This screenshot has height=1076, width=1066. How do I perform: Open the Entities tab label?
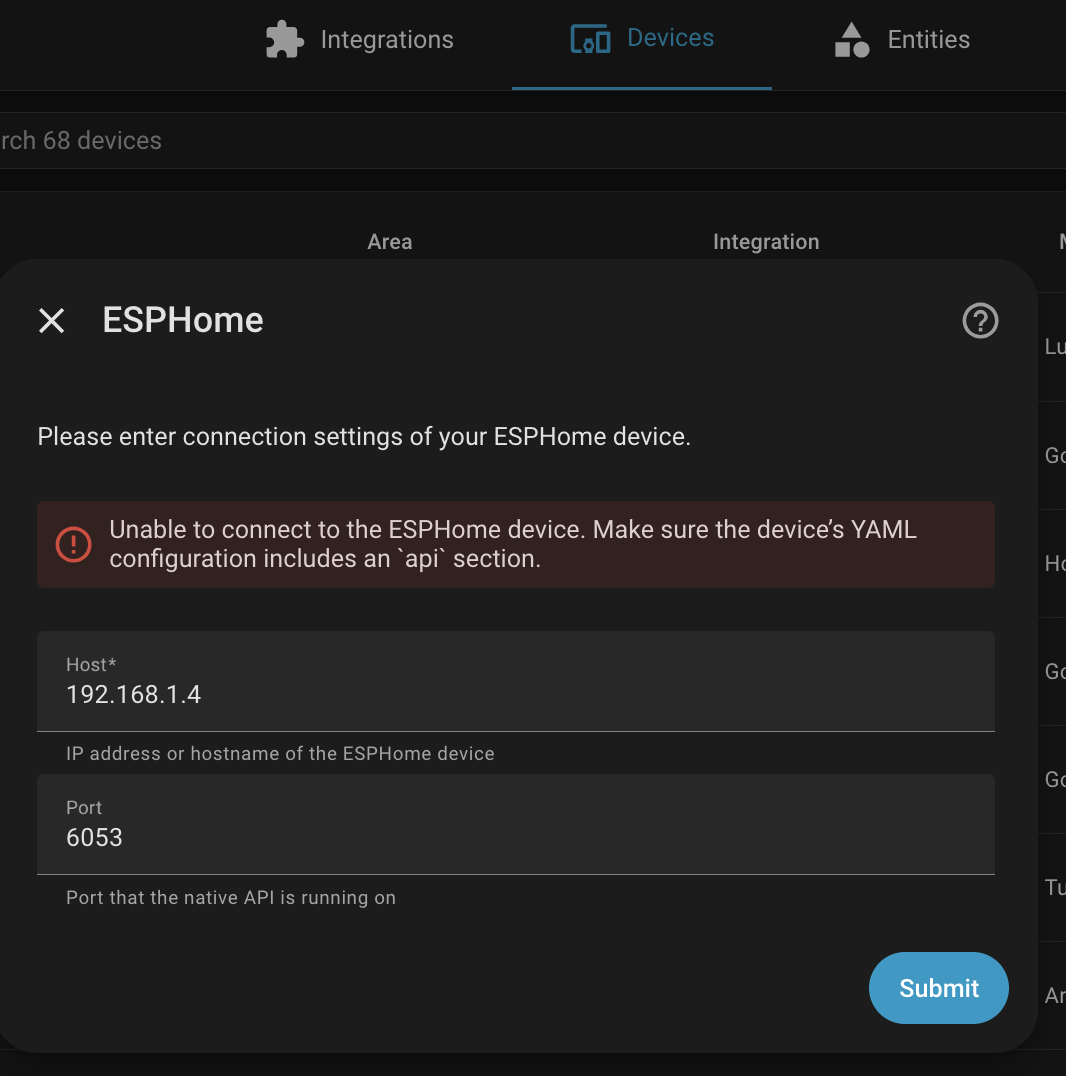[x=928, y=40]
